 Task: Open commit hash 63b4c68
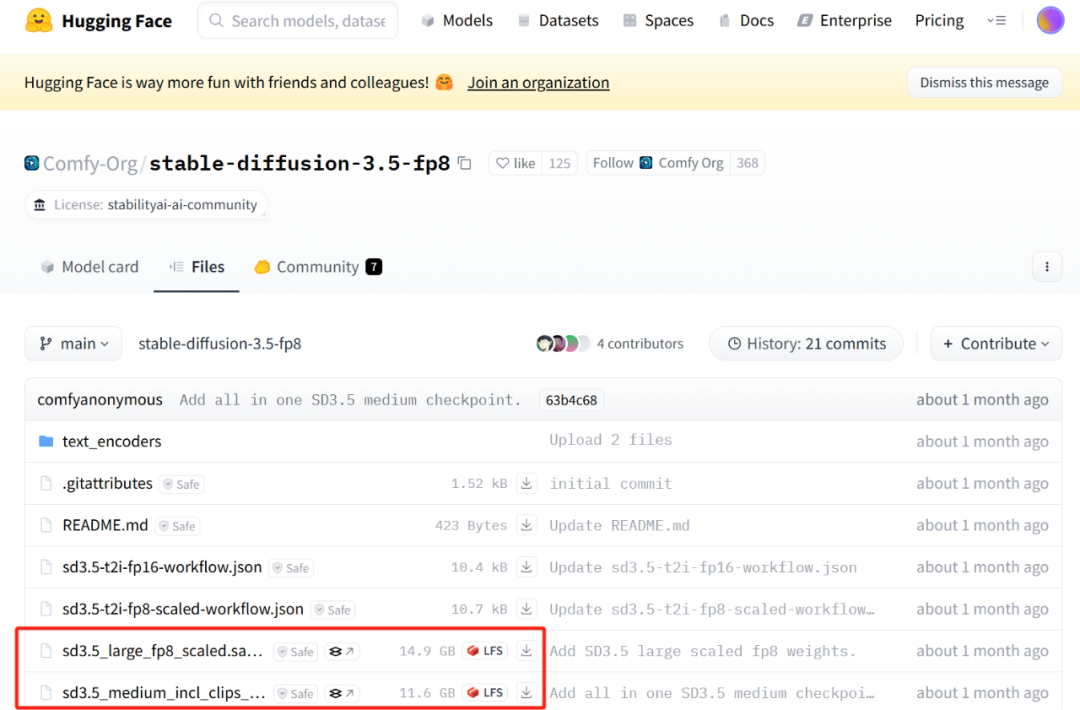click(x=571, y=400)
